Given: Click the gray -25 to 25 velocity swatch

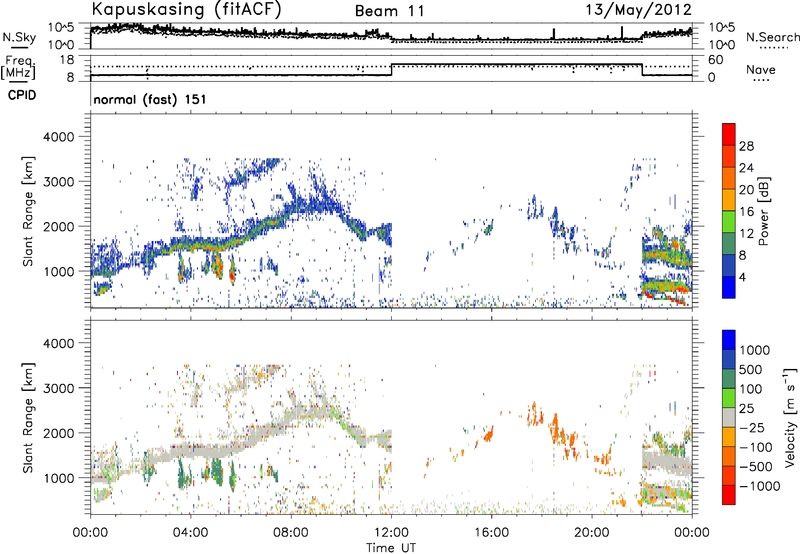Looking at the screenshot, I should tap(729, 418).
